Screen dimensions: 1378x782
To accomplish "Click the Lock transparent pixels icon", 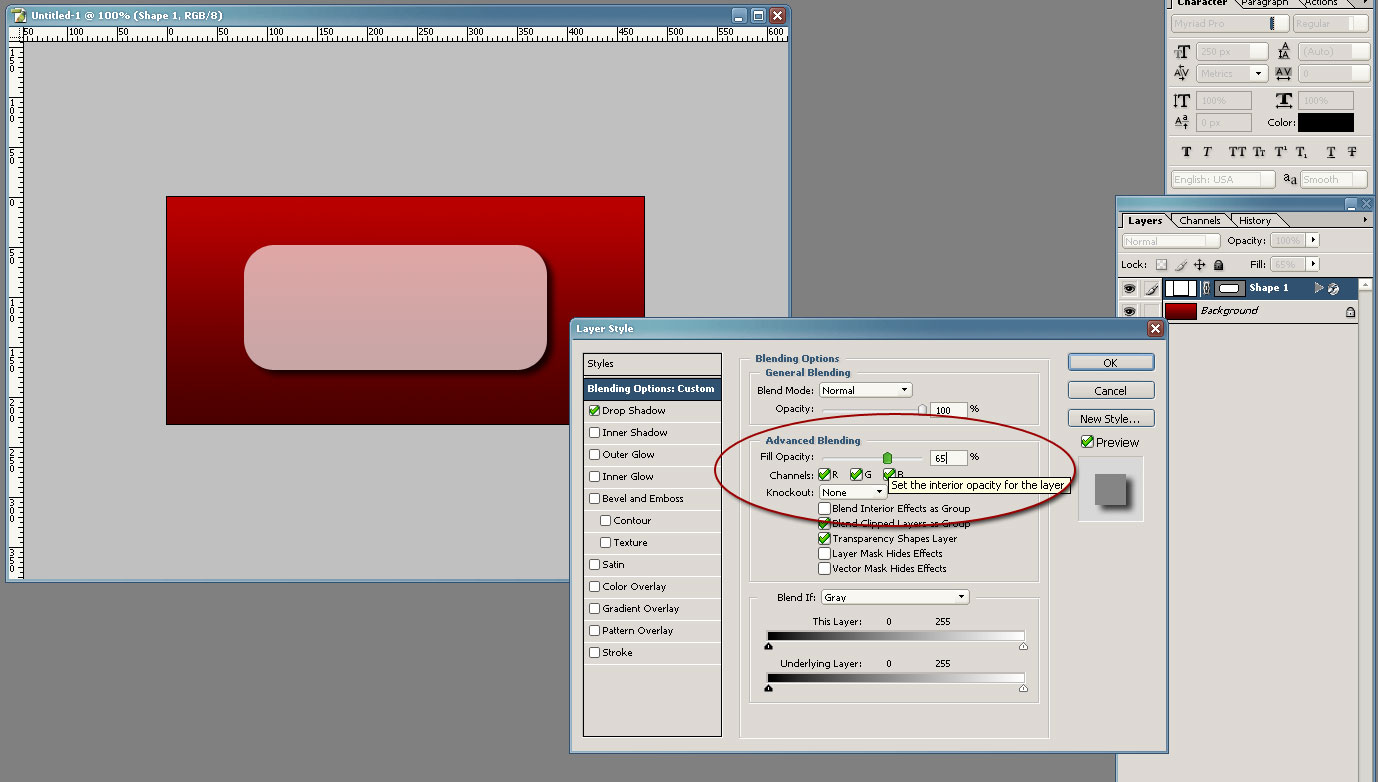I will click(1162, 264).
